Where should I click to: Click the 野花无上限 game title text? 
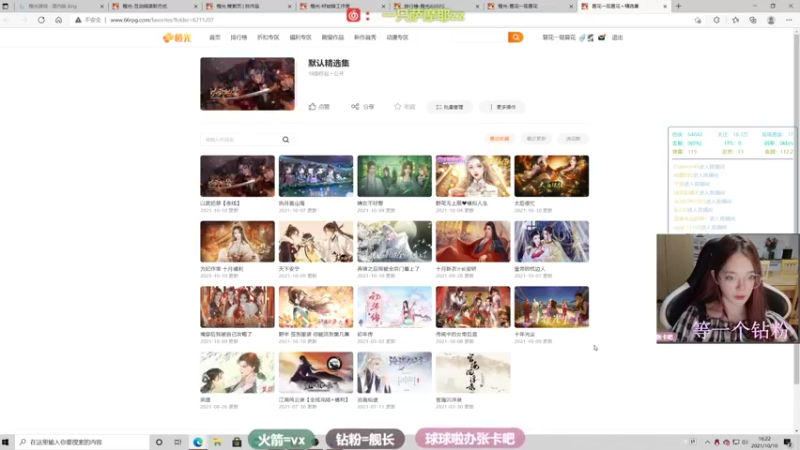point(461,203)
